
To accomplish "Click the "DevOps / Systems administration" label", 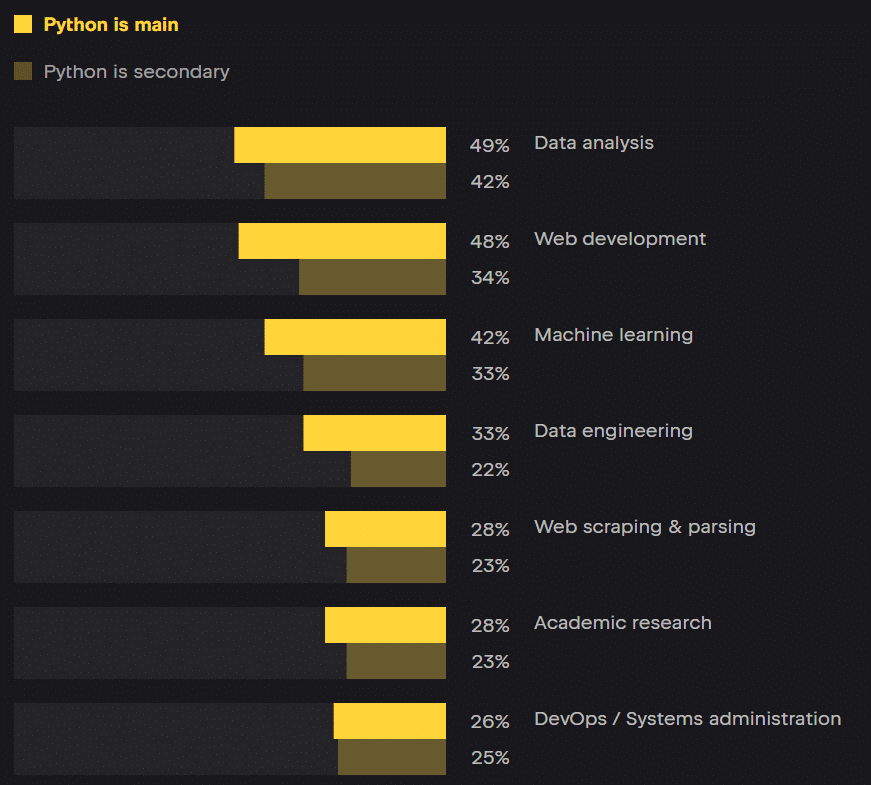I will coord(687,719).
